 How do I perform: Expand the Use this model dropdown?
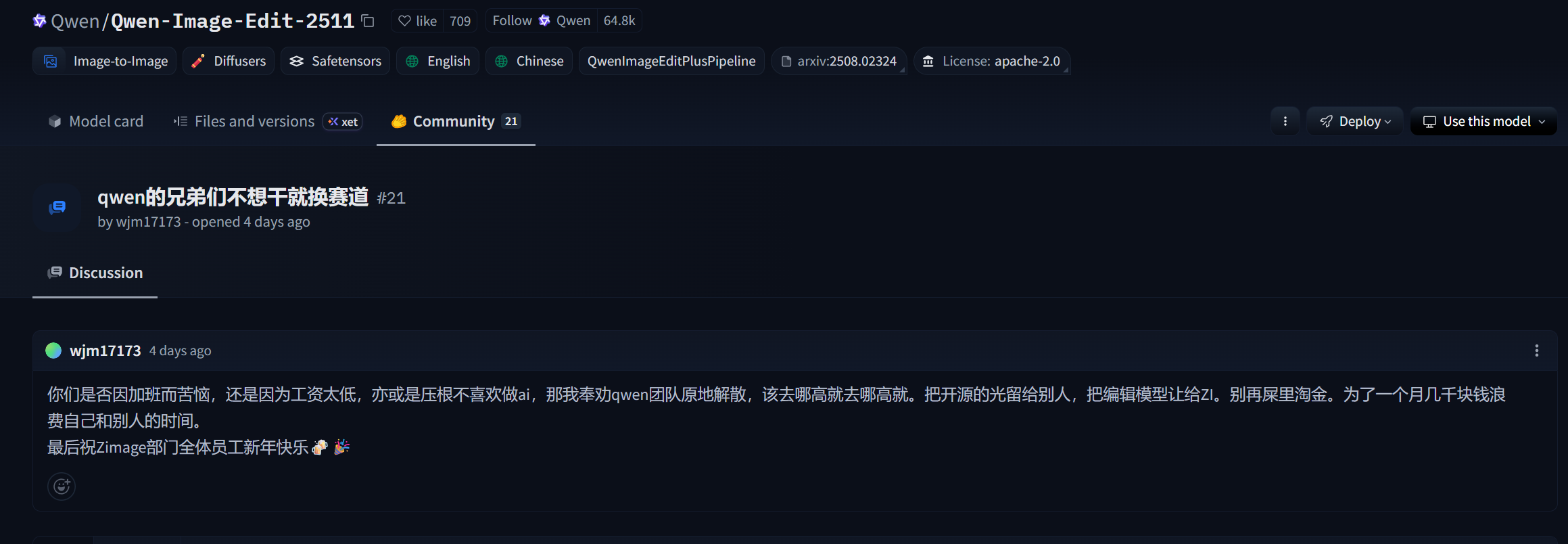pos(1483,121)
